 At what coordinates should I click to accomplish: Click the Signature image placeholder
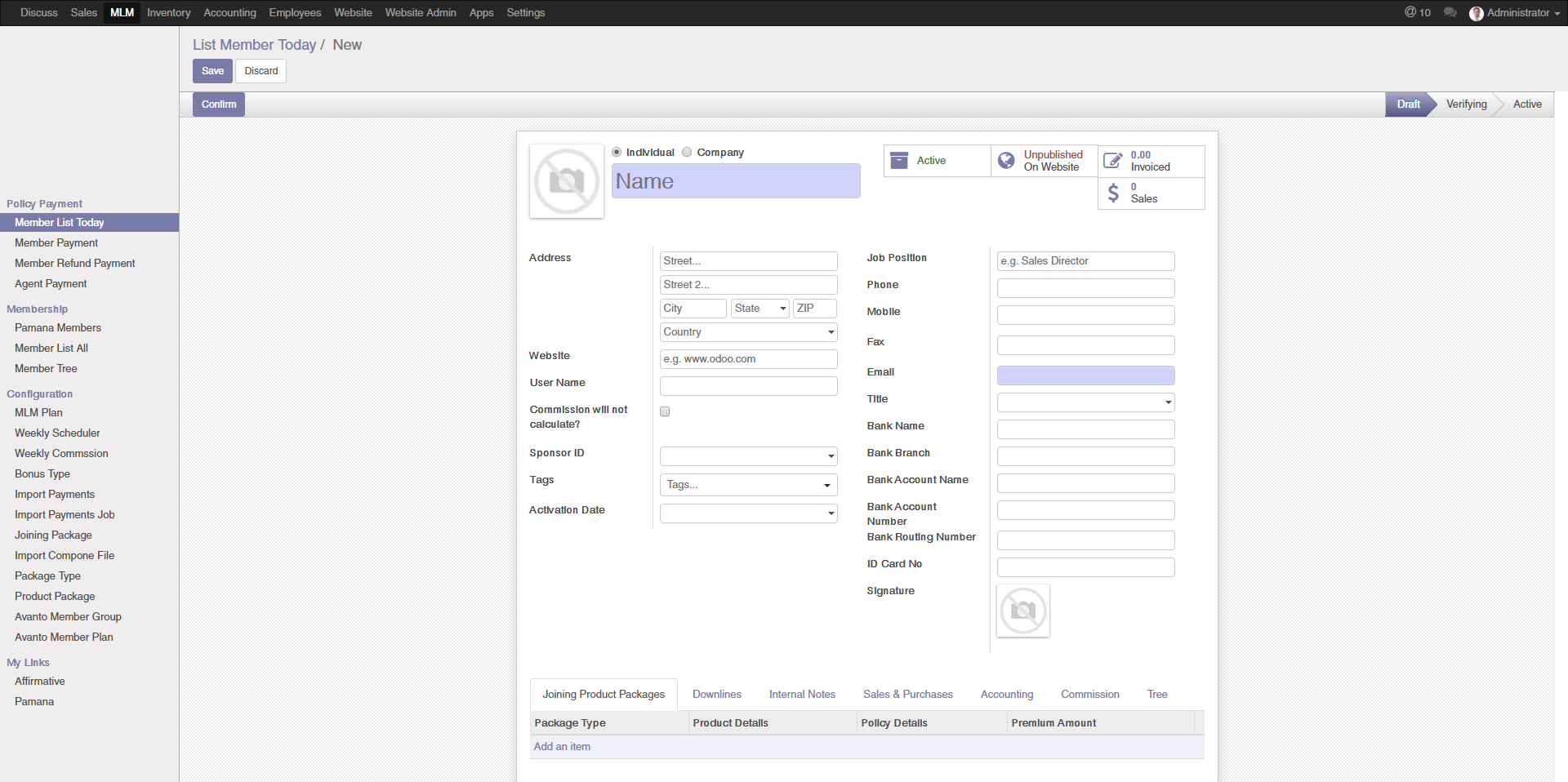pos(1022,611)
